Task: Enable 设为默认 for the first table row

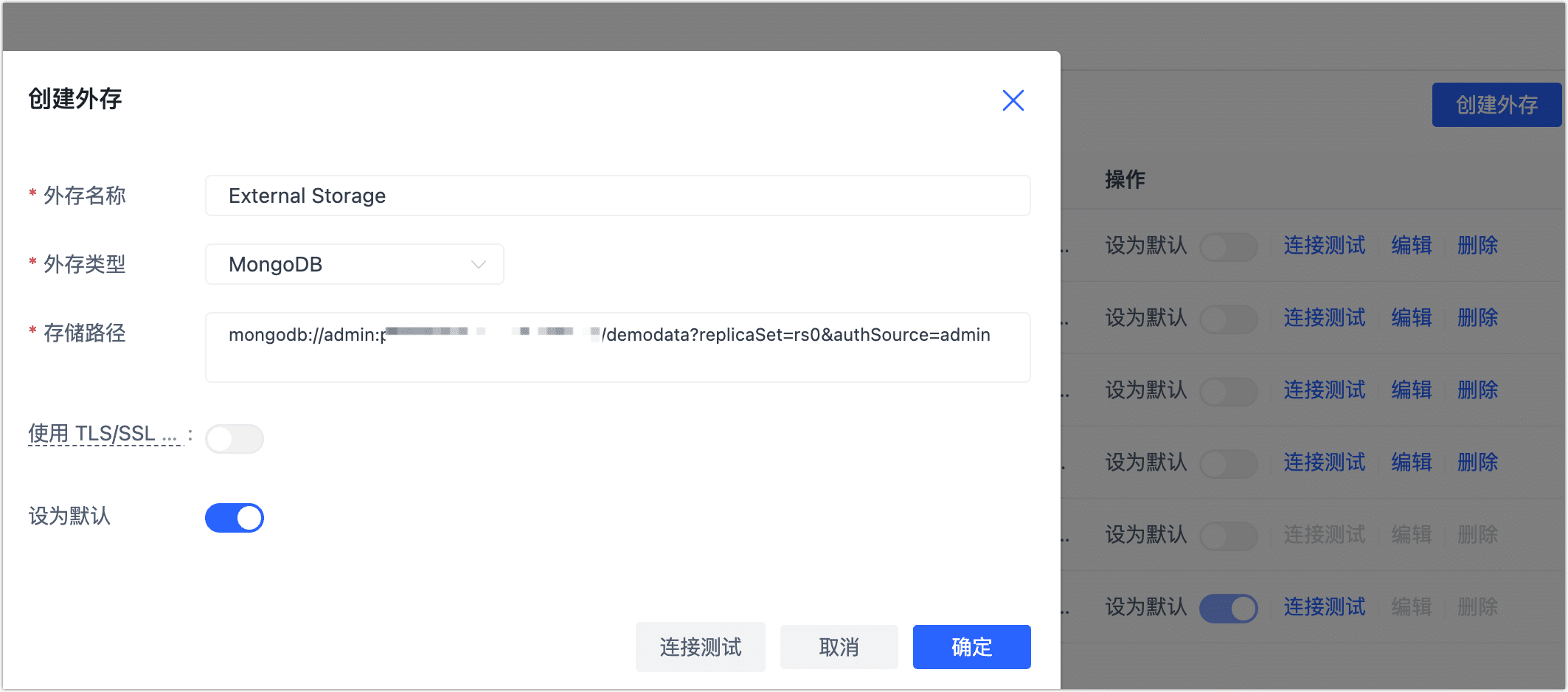Action: click(1228, 246)
